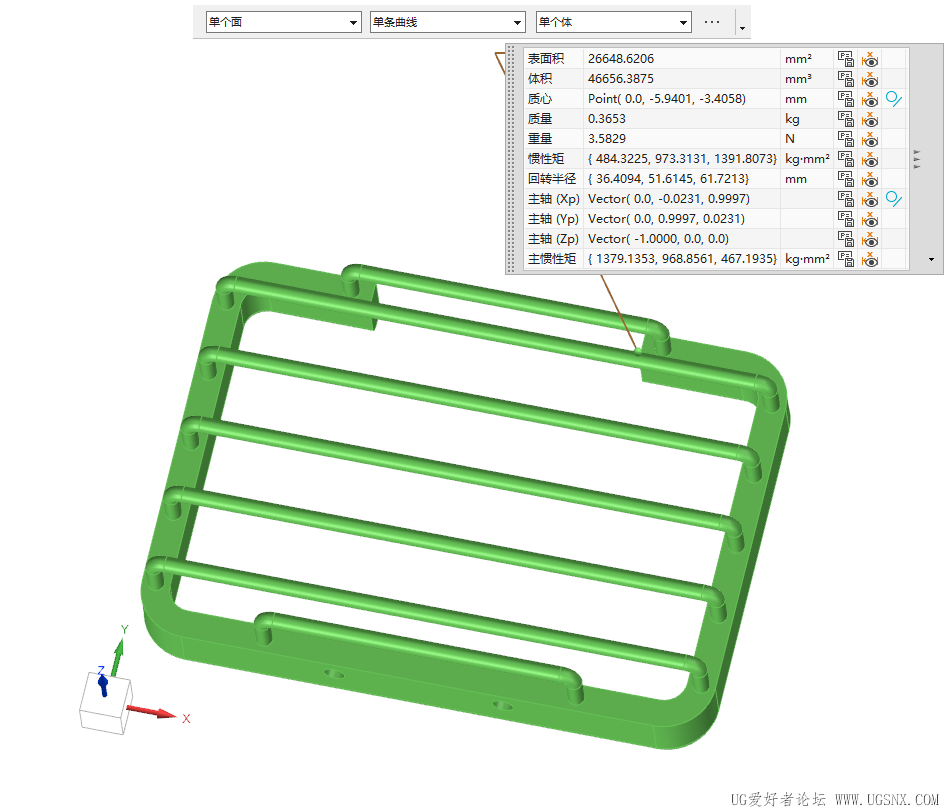Click the red X axis arrow of triad
The height and width of the screenshot is (812, 944).
point(152,711)
